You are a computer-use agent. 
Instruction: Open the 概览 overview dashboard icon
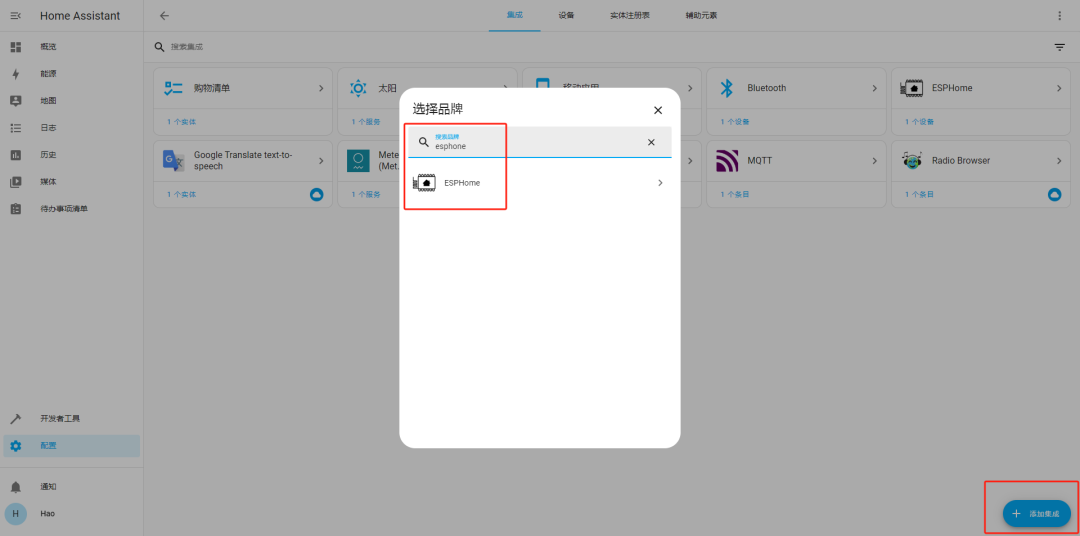tap(16, 47)
